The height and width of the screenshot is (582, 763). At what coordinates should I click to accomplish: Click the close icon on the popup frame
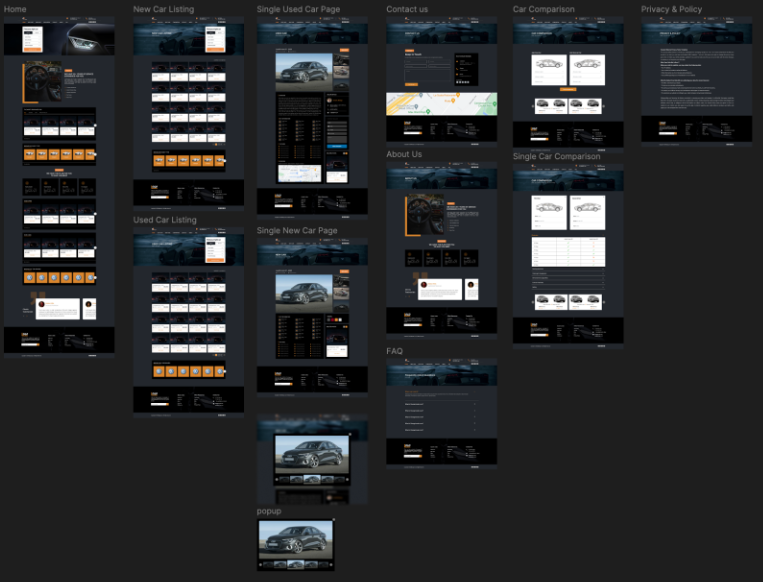(333, 521)
